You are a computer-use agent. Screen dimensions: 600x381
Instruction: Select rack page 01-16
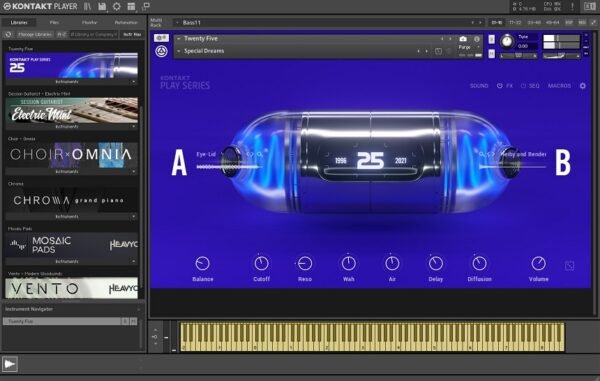coord(497,23)
